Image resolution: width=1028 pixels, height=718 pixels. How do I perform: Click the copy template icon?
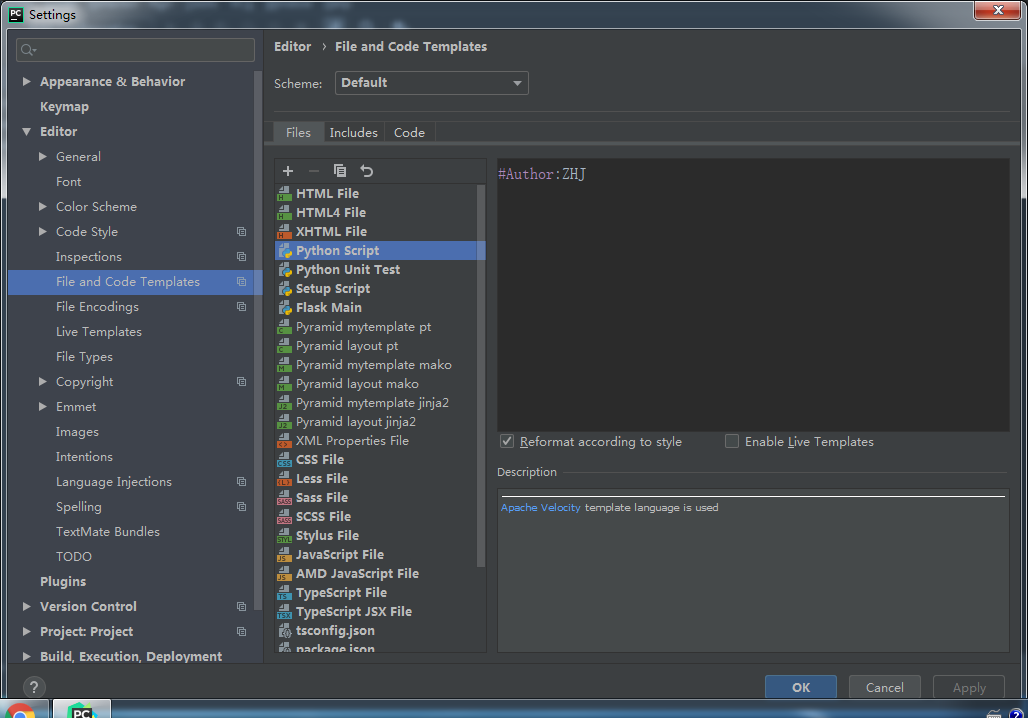340,171
